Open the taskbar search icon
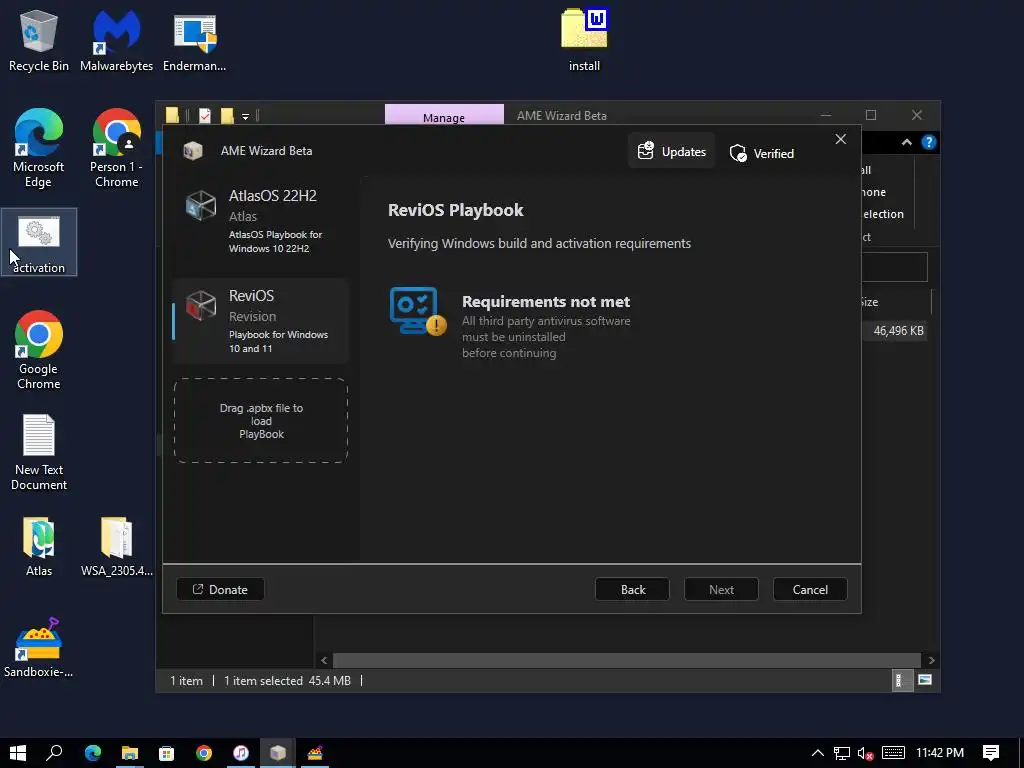 click(55, 753)
